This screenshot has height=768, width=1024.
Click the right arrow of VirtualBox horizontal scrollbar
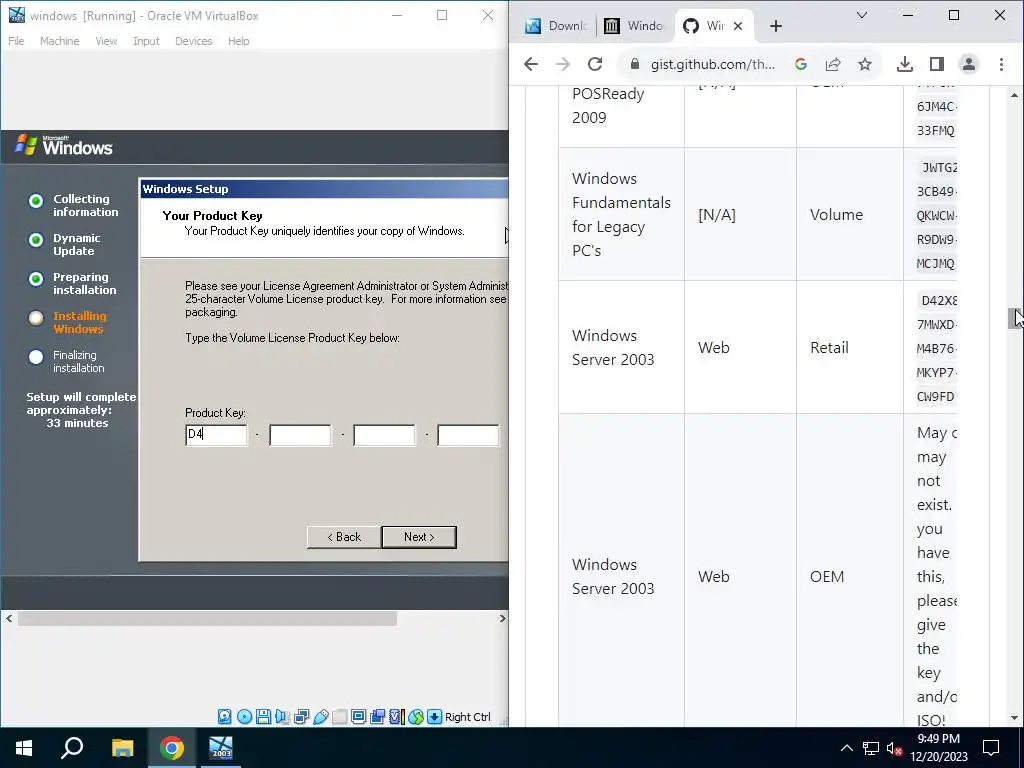[x=502, y=618]
